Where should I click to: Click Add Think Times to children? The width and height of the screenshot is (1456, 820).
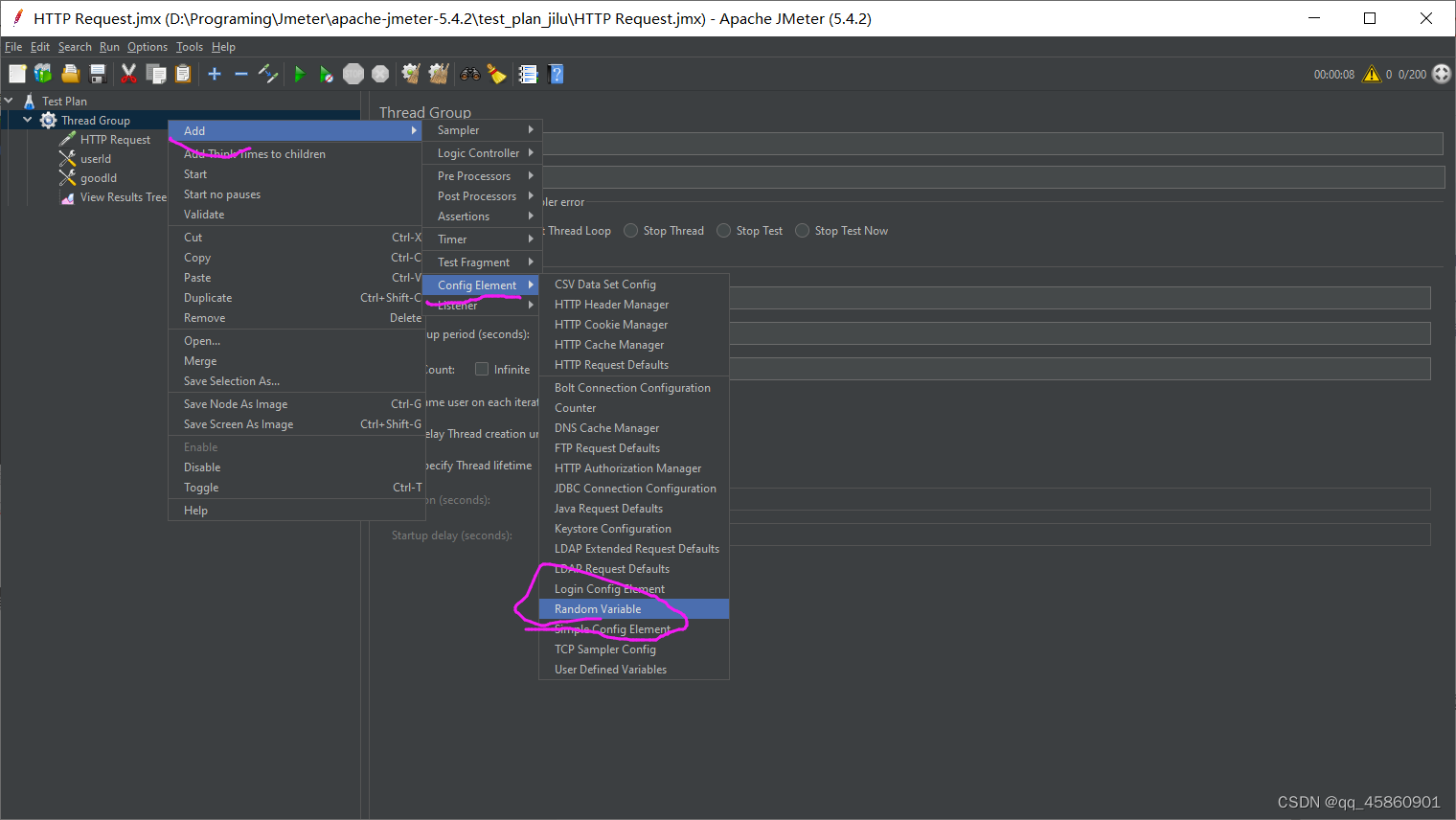(296, 154)
